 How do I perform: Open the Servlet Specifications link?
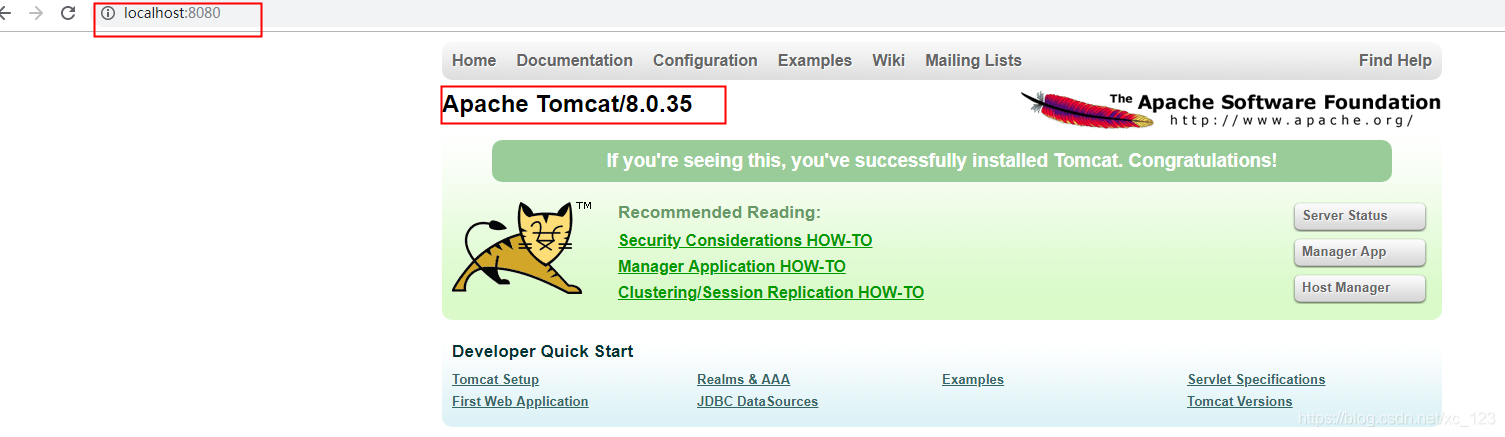point(1256,379)
